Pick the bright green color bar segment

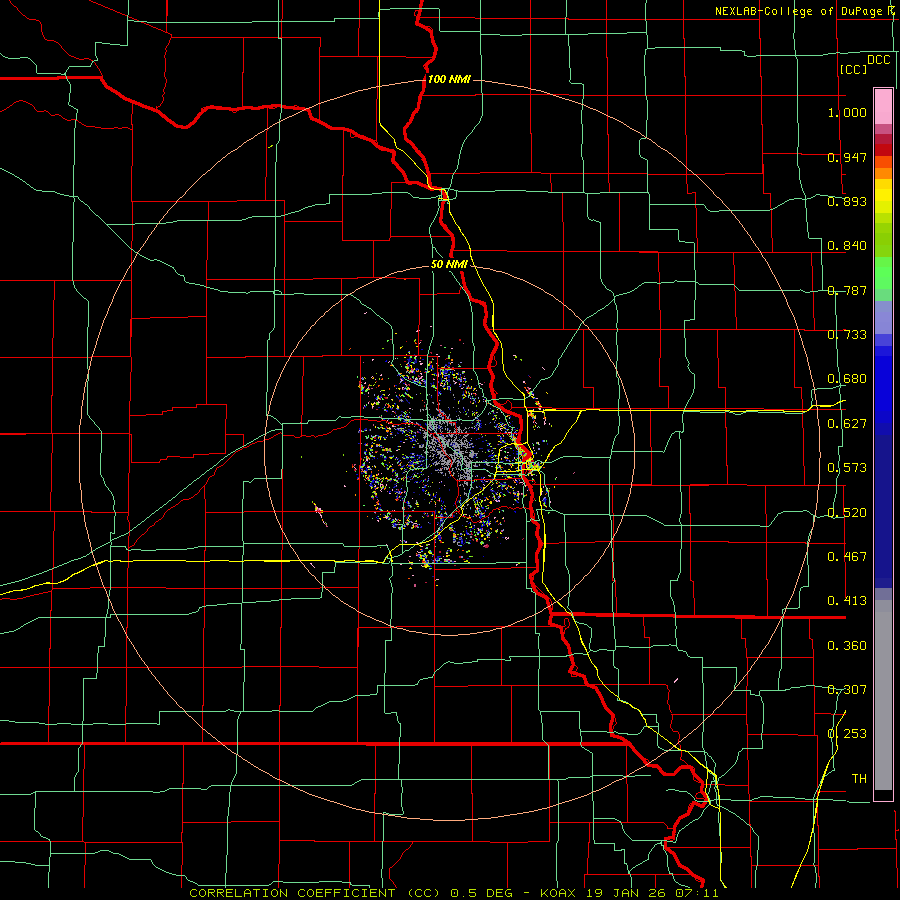click(883, 273)
